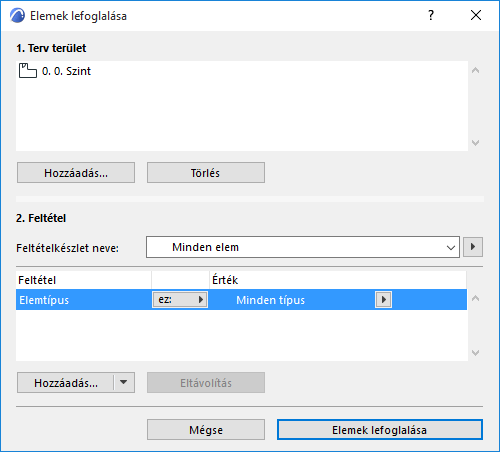Click the Feltétel column header

point(84,280)
